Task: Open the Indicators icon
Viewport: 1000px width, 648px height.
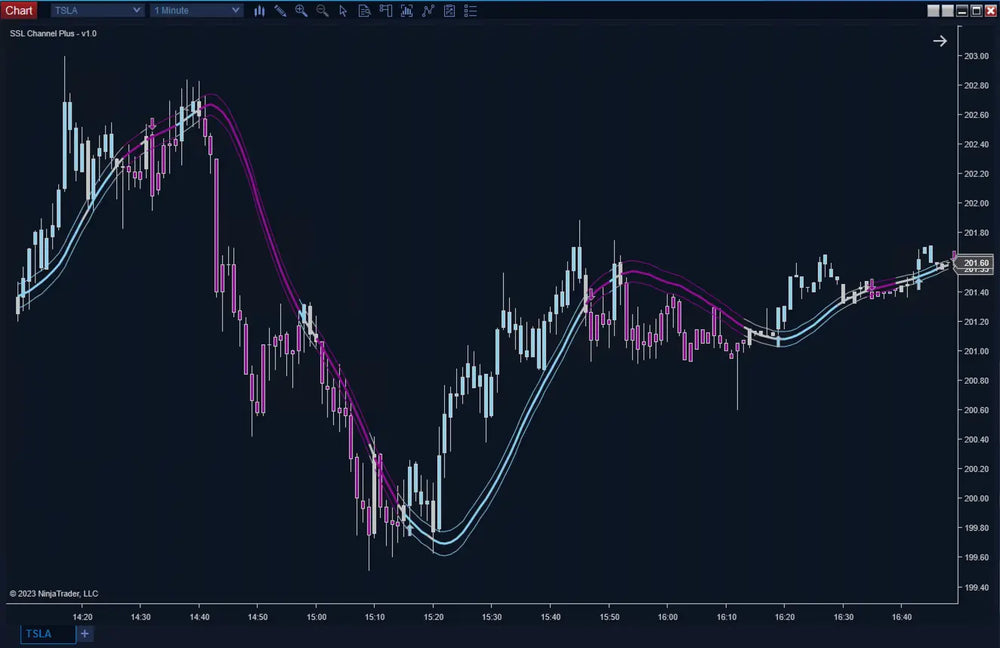Action: coord(428,10)
